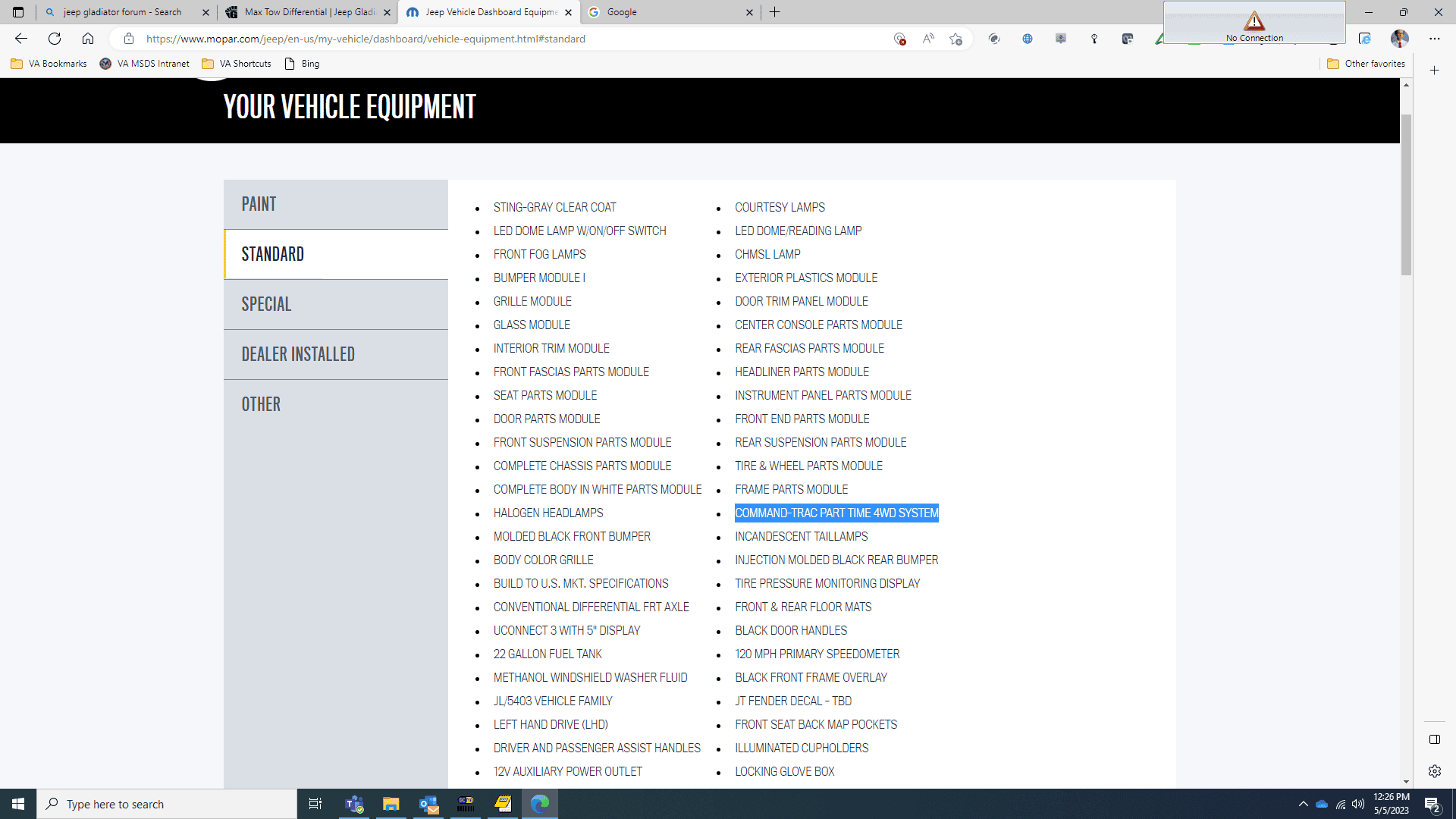Viewport: 1456px width, 819px height.
Task: Click the Windows taskbar search box
Action: point(167,804)
